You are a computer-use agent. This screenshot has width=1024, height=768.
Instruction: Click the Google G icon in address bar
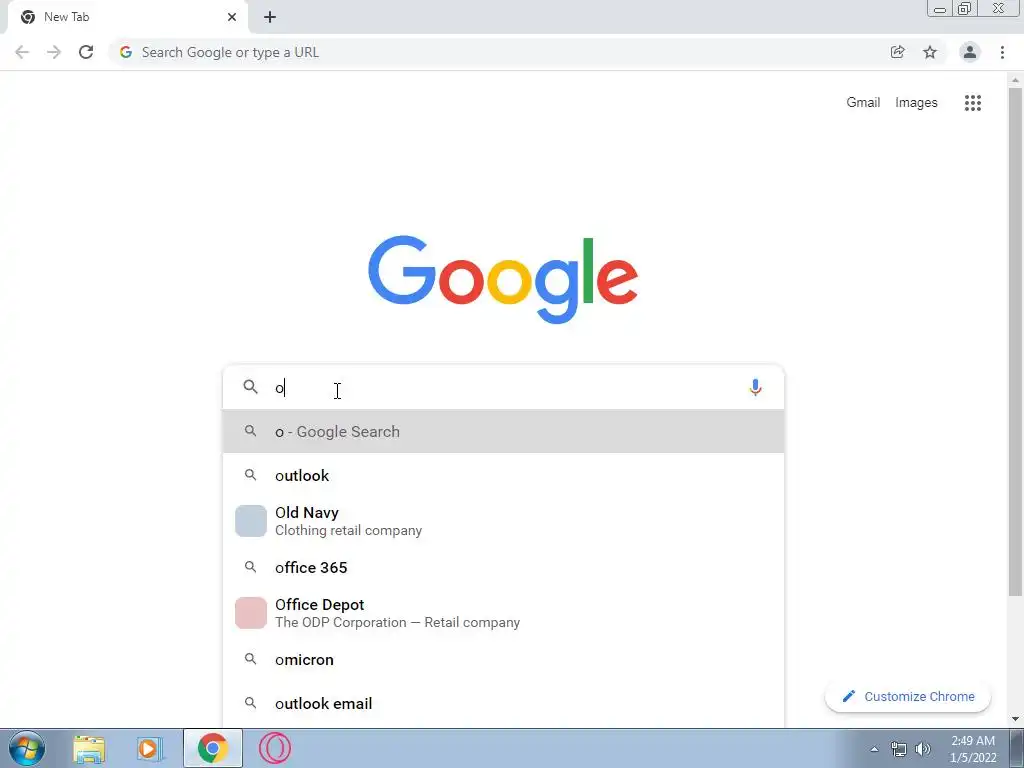tap(126, 52)
